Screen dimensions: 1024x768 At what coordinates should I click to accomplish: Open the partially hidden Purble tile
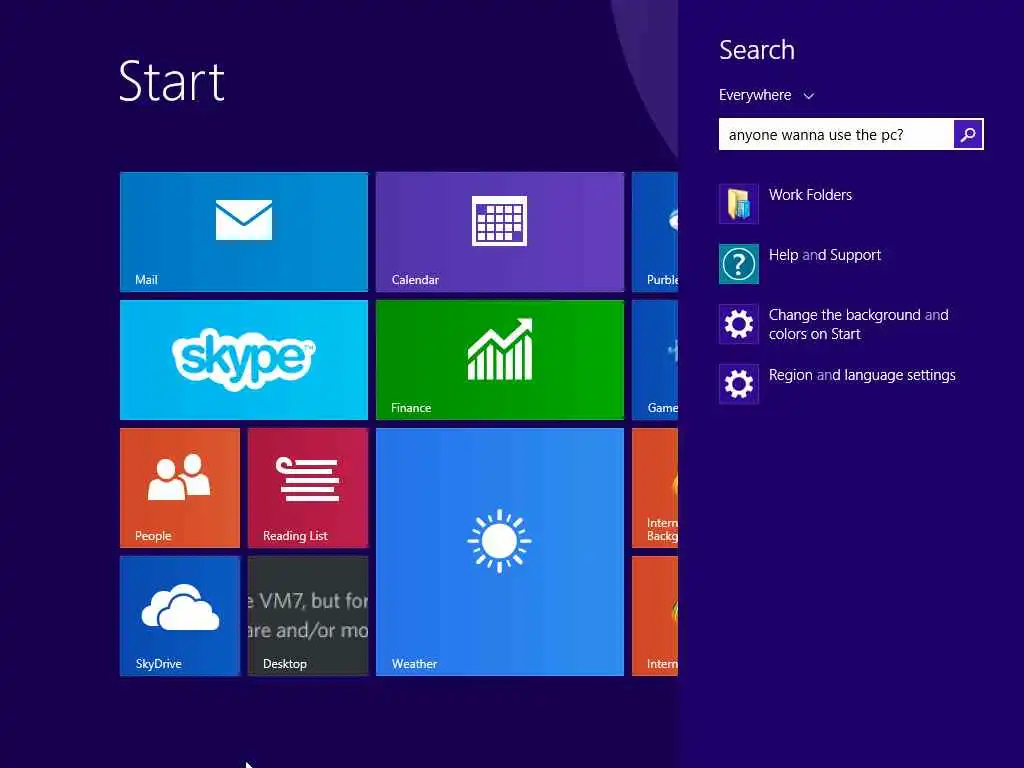coord(655,232)
